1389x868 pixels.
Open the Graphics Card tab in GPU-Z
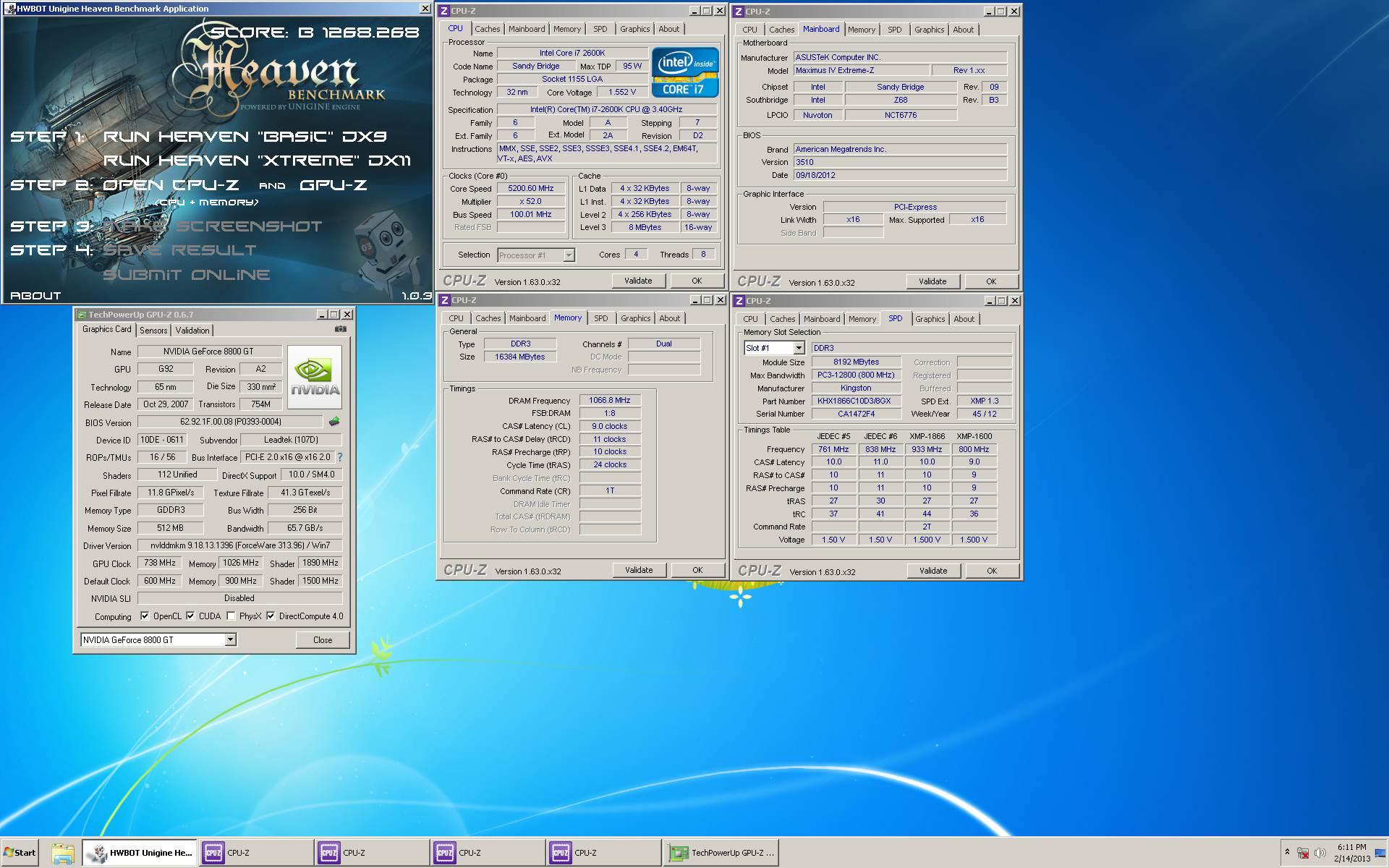107,329
